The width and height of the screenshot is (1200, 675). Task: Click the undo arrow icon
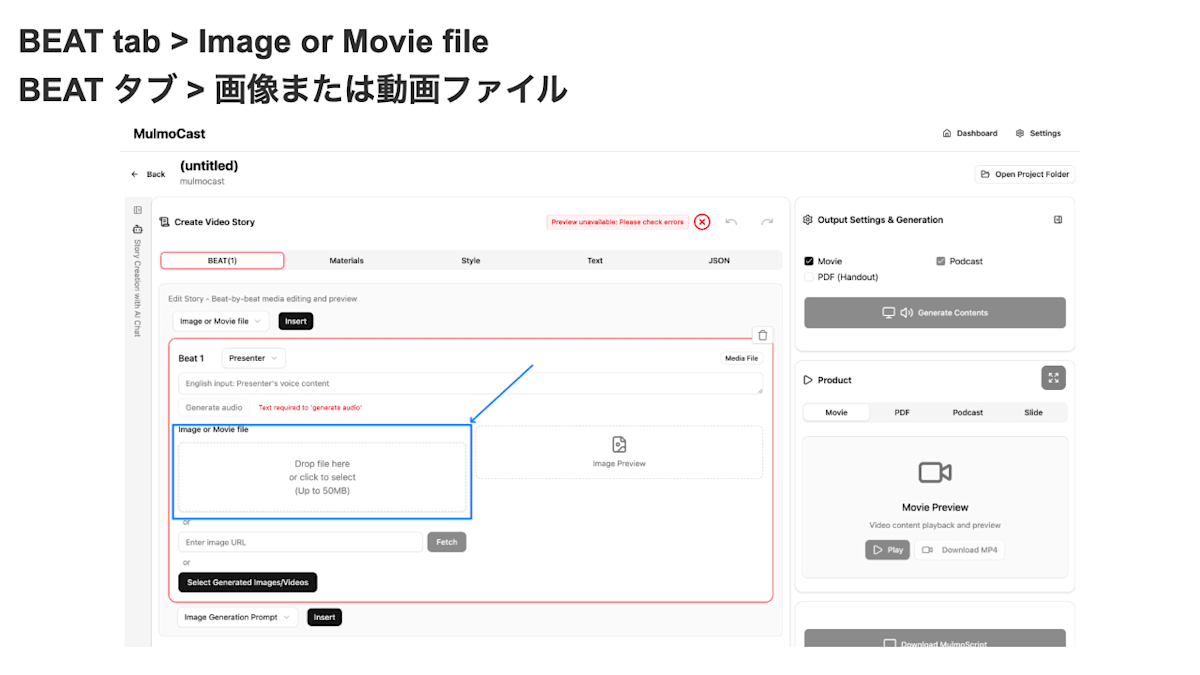pos(732,221)
